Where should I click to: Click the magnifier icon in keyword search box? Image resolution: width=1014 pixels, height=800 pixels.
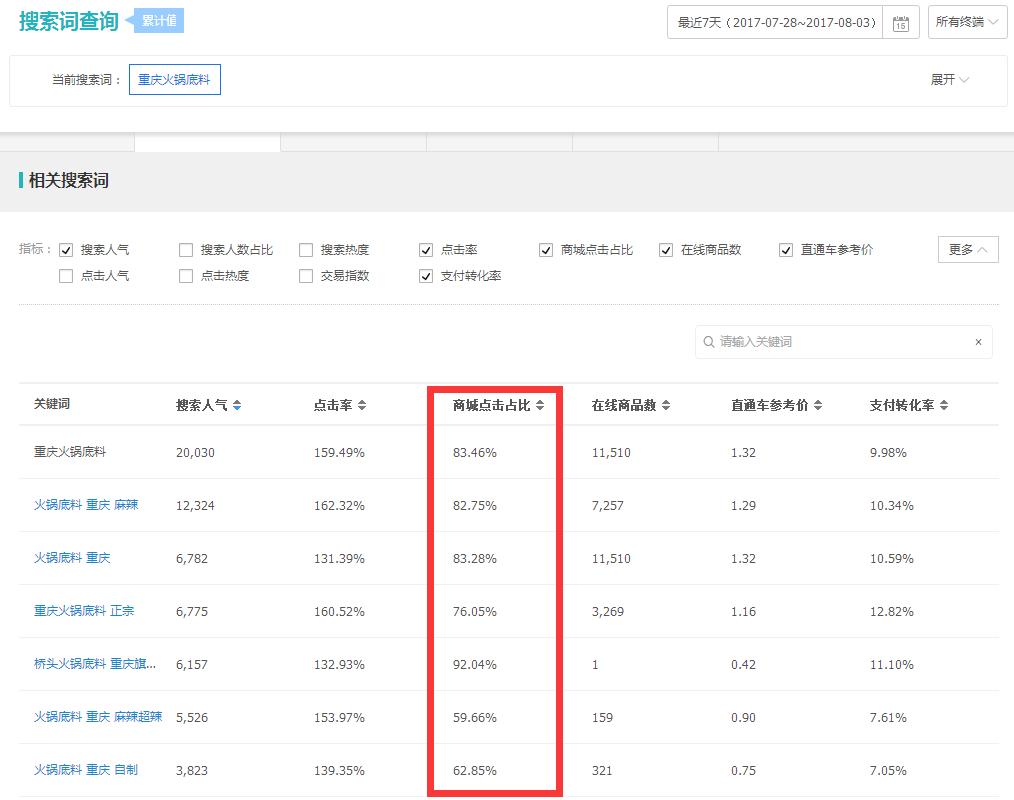point(709,341)
